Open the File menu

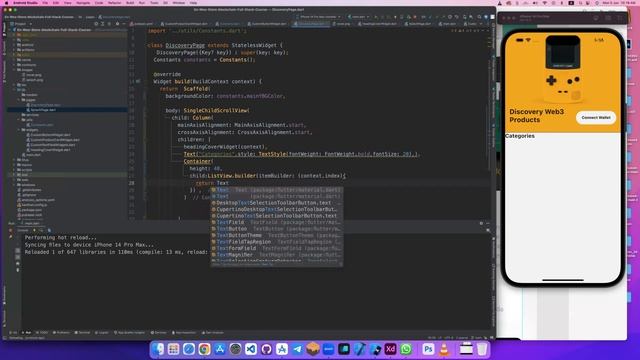coord(45,2)
